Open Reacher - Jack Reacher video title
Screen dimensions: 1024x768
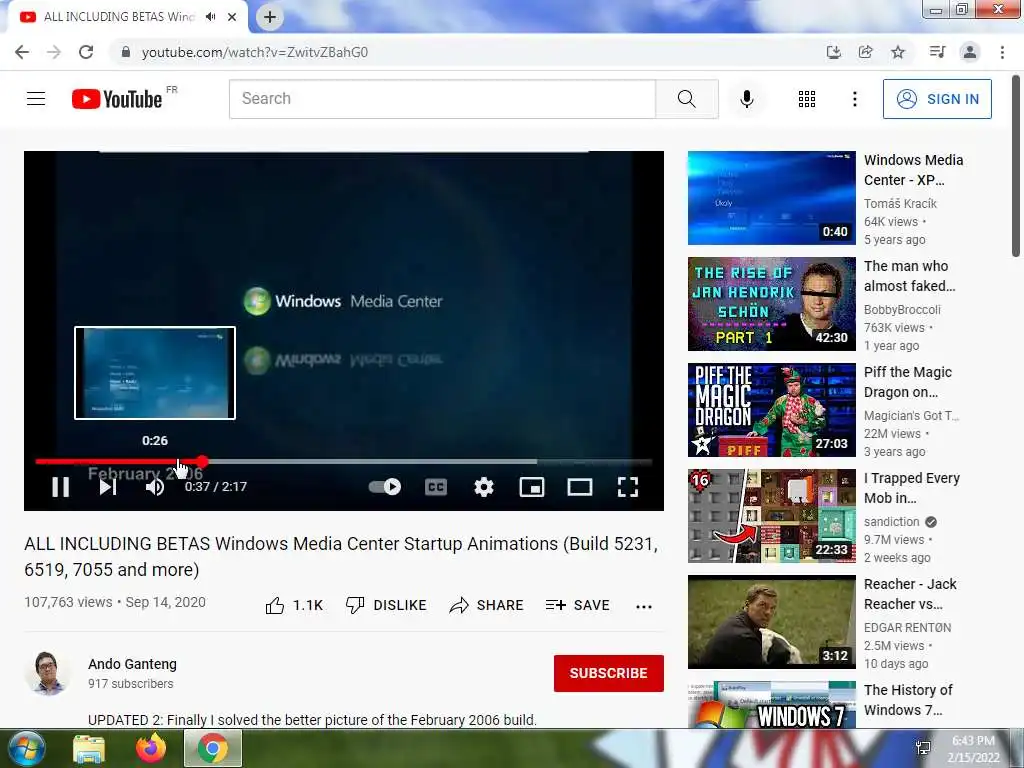click(x=910, y=594)
